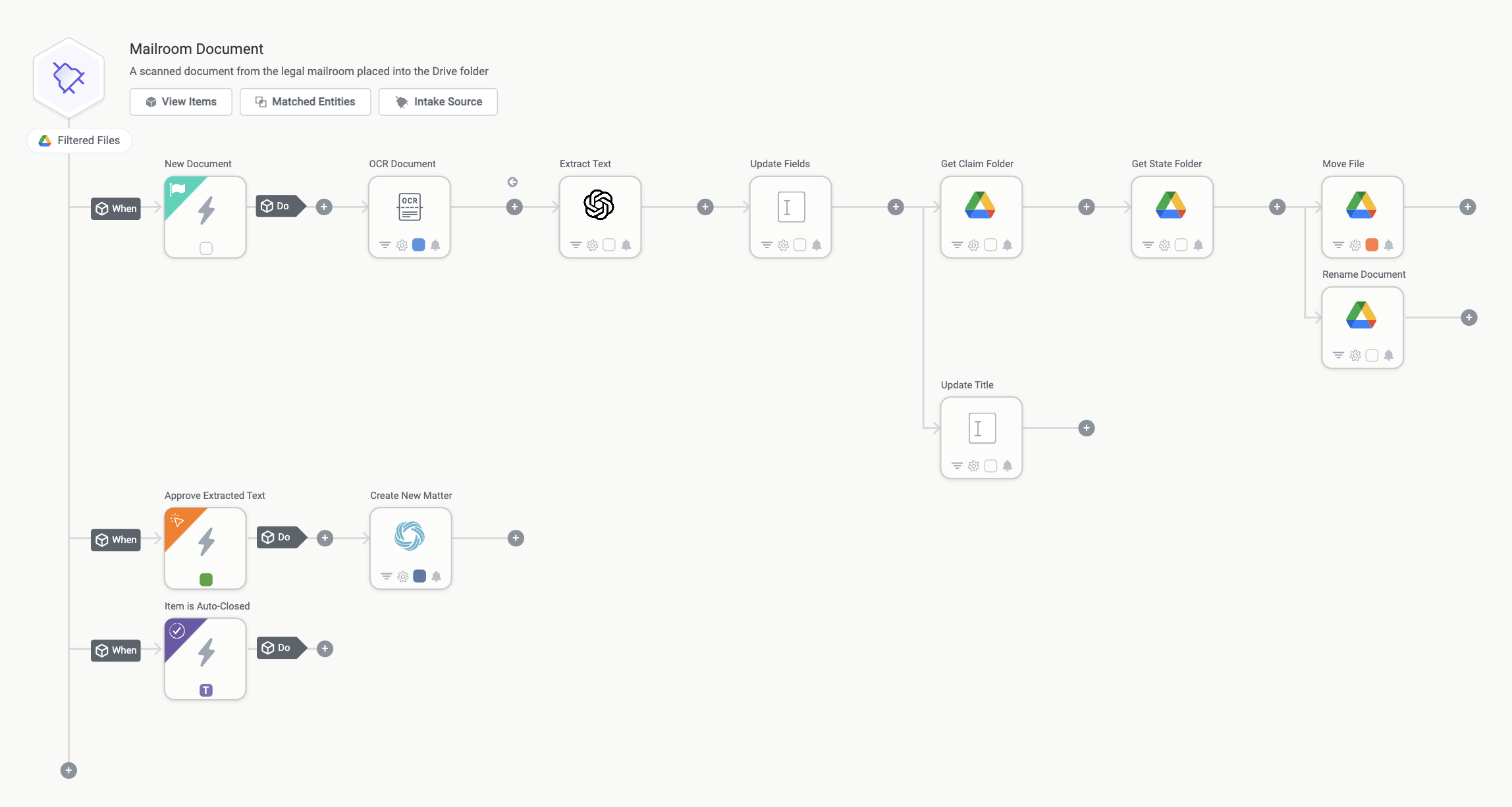Screen dimensions: 1512x807
Task: Open the OCR Document action node
Action: [x=409, y=217]
